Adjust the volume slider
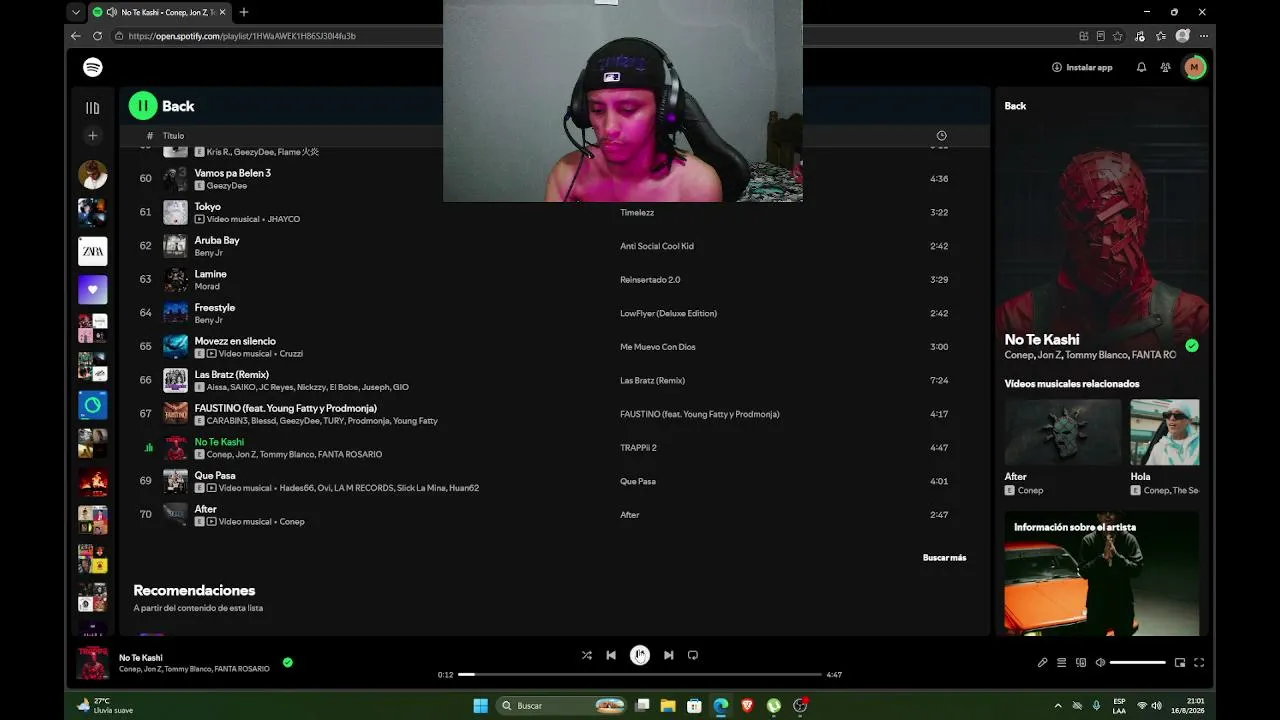 click(x=1138, y=662)
